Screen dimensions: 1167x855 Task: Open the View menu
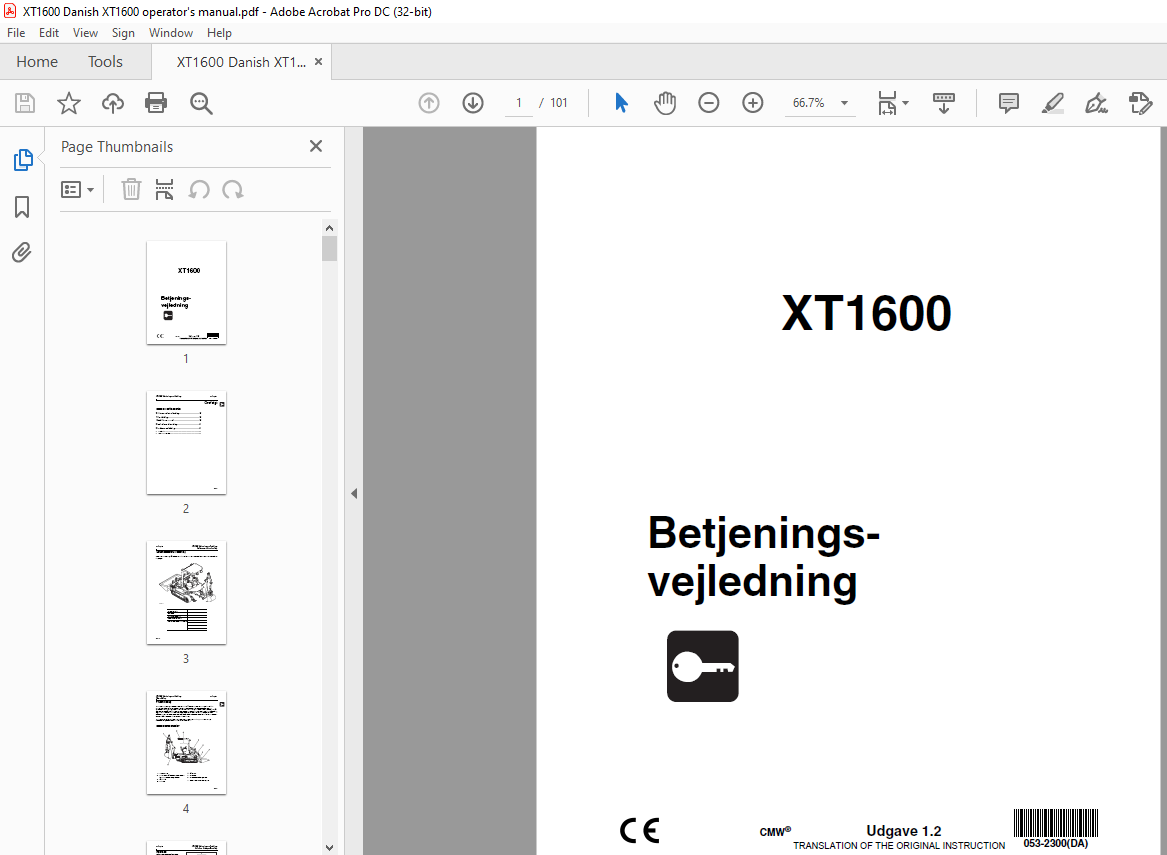click(x=86, y=33)
